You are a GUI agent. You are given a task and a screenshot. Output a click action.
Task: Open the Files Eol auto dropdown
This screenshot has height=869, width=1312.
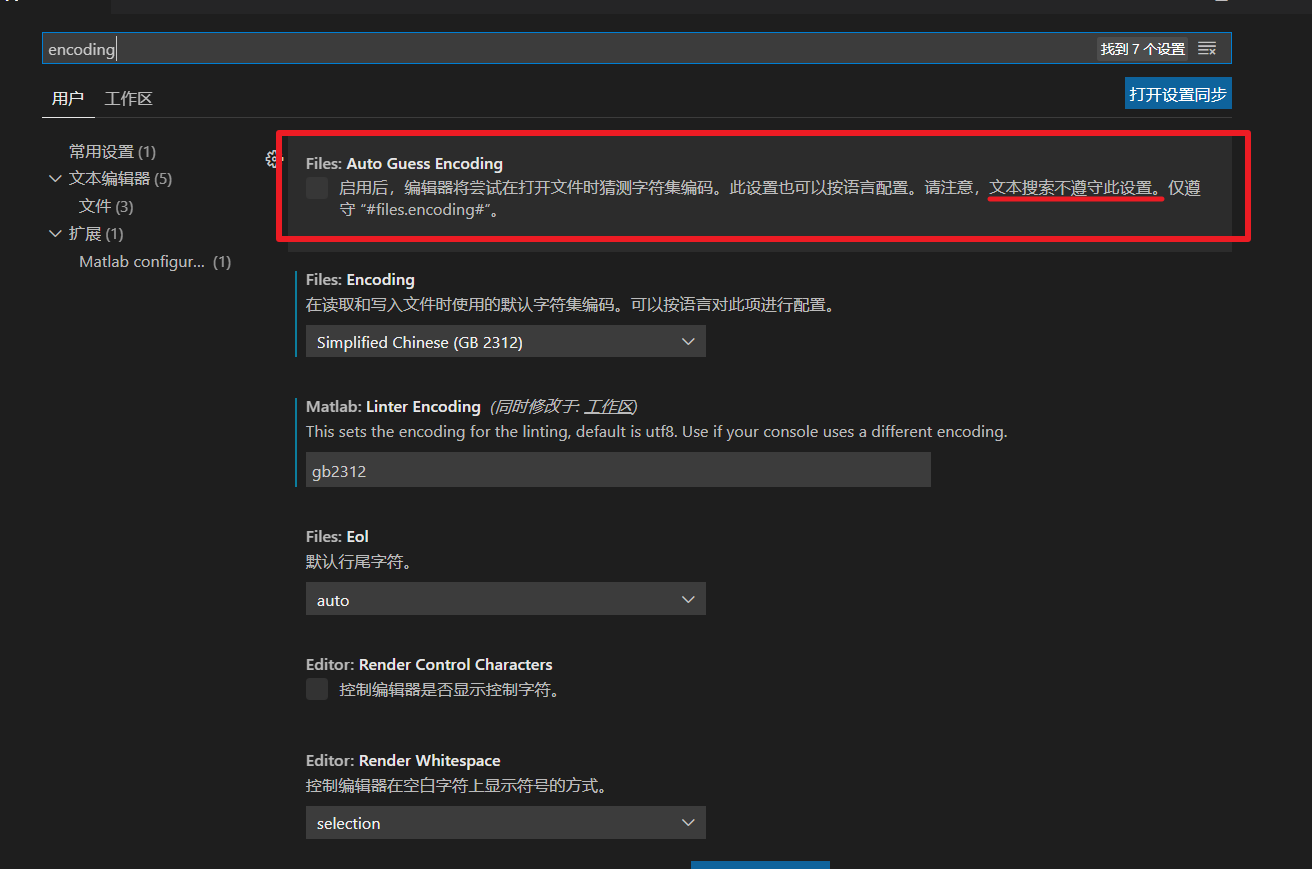point(506,600)
